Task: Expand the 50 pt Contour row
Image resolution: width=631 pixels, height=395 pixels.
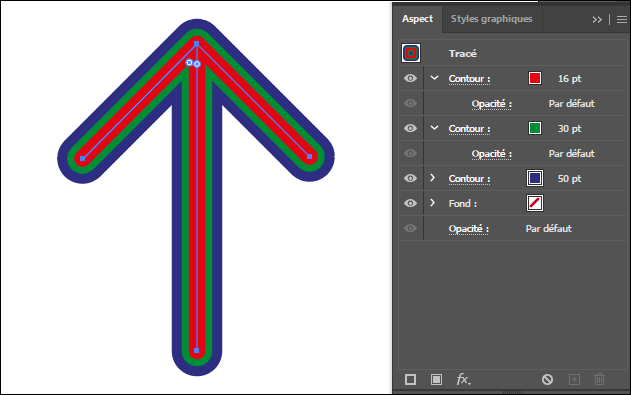Action: pyautogui.click(x=433, y=177)
